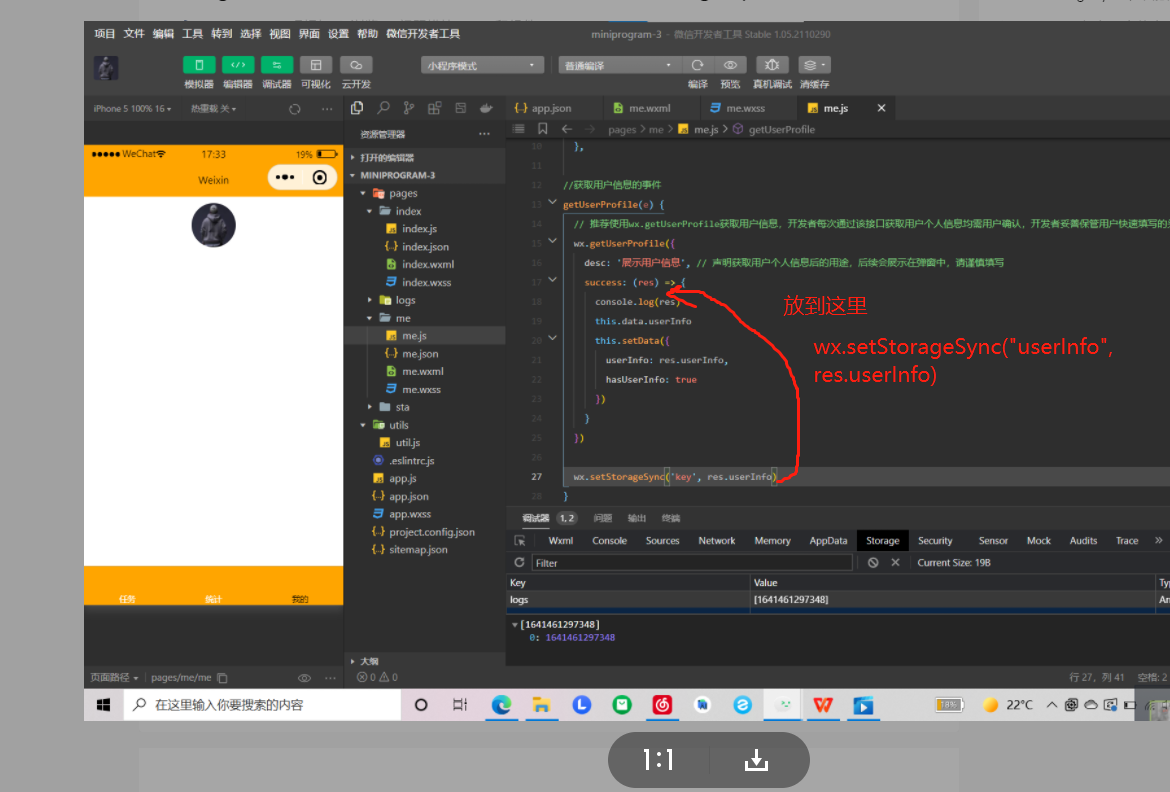Click the Windows taskbar search box
The width and height of the screenshot is (1170, 792).
(x=262, y=705)
